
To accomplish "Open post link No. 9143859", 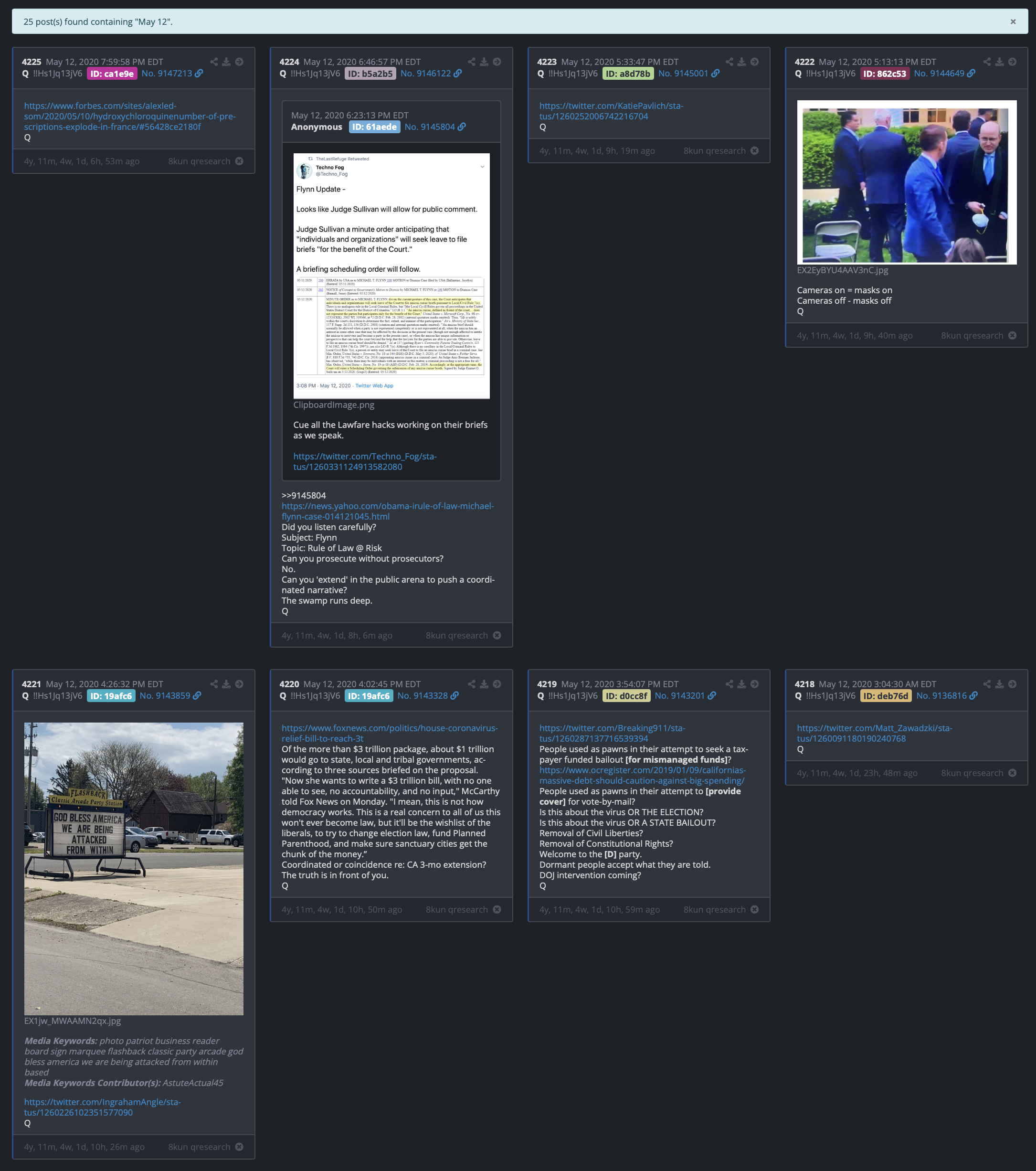I will coord(170,695).
